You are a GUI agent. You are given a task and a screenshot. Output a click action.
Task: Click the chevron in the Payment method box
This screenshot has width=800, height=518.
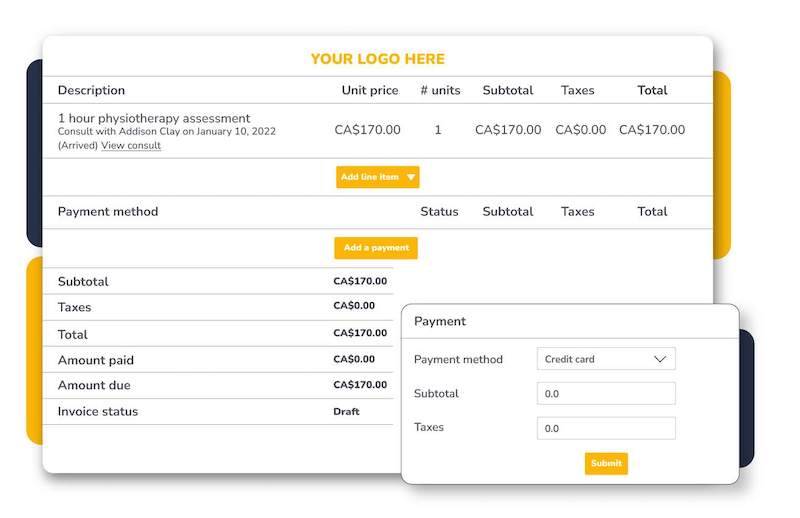[x=659, y=359]
